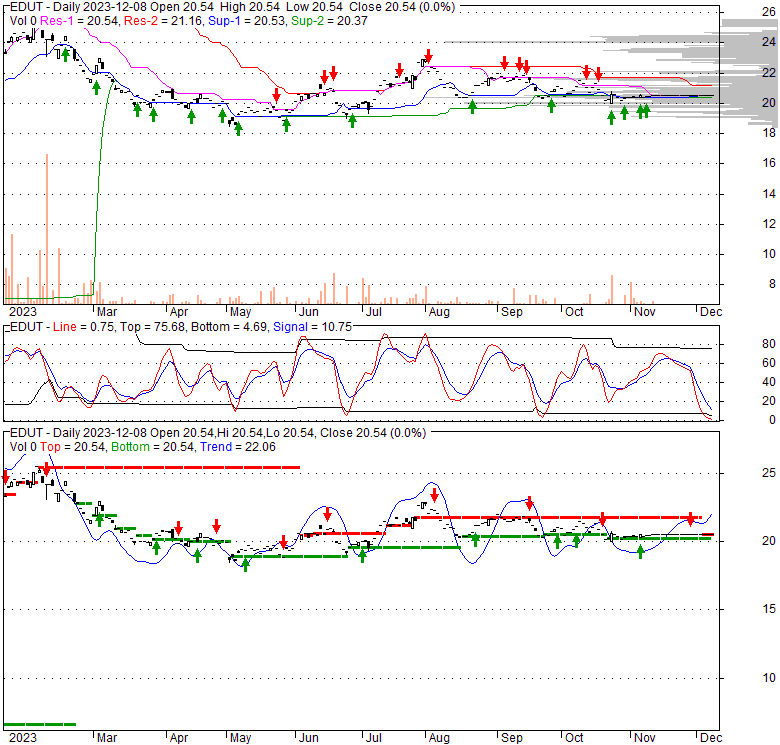
Task: Click the Jun label on bottom chart's date axis
Action: point(309,738)
